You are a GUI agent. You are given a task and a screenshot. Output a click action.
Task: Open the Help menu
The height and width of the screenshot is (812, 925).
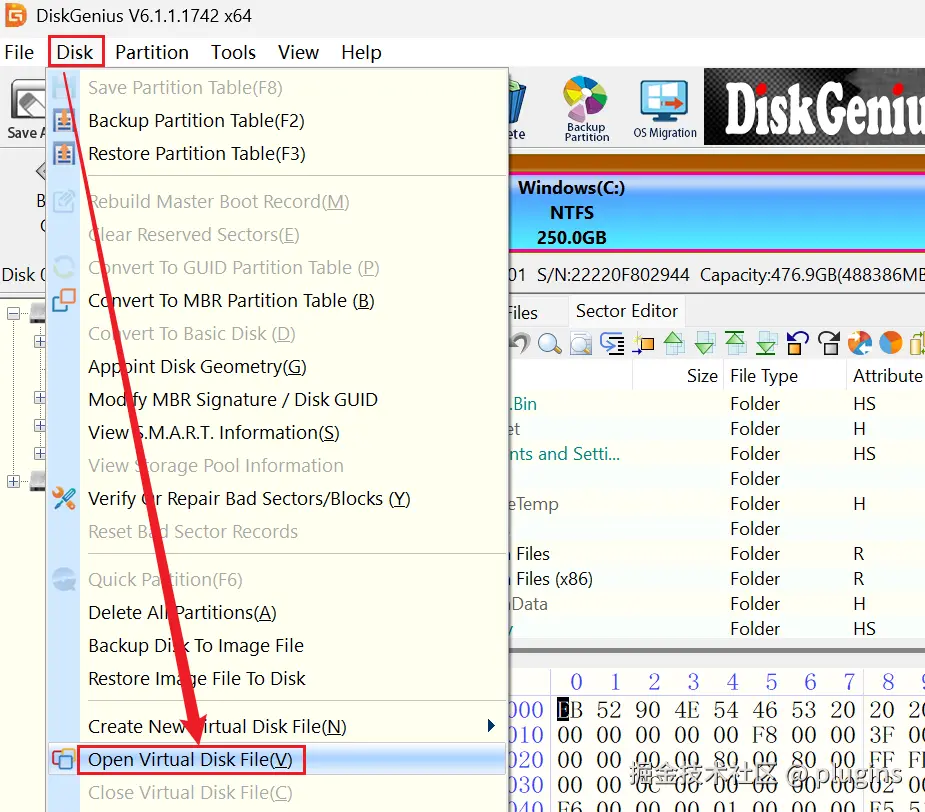pyautogui.click(x=361, y=53)
